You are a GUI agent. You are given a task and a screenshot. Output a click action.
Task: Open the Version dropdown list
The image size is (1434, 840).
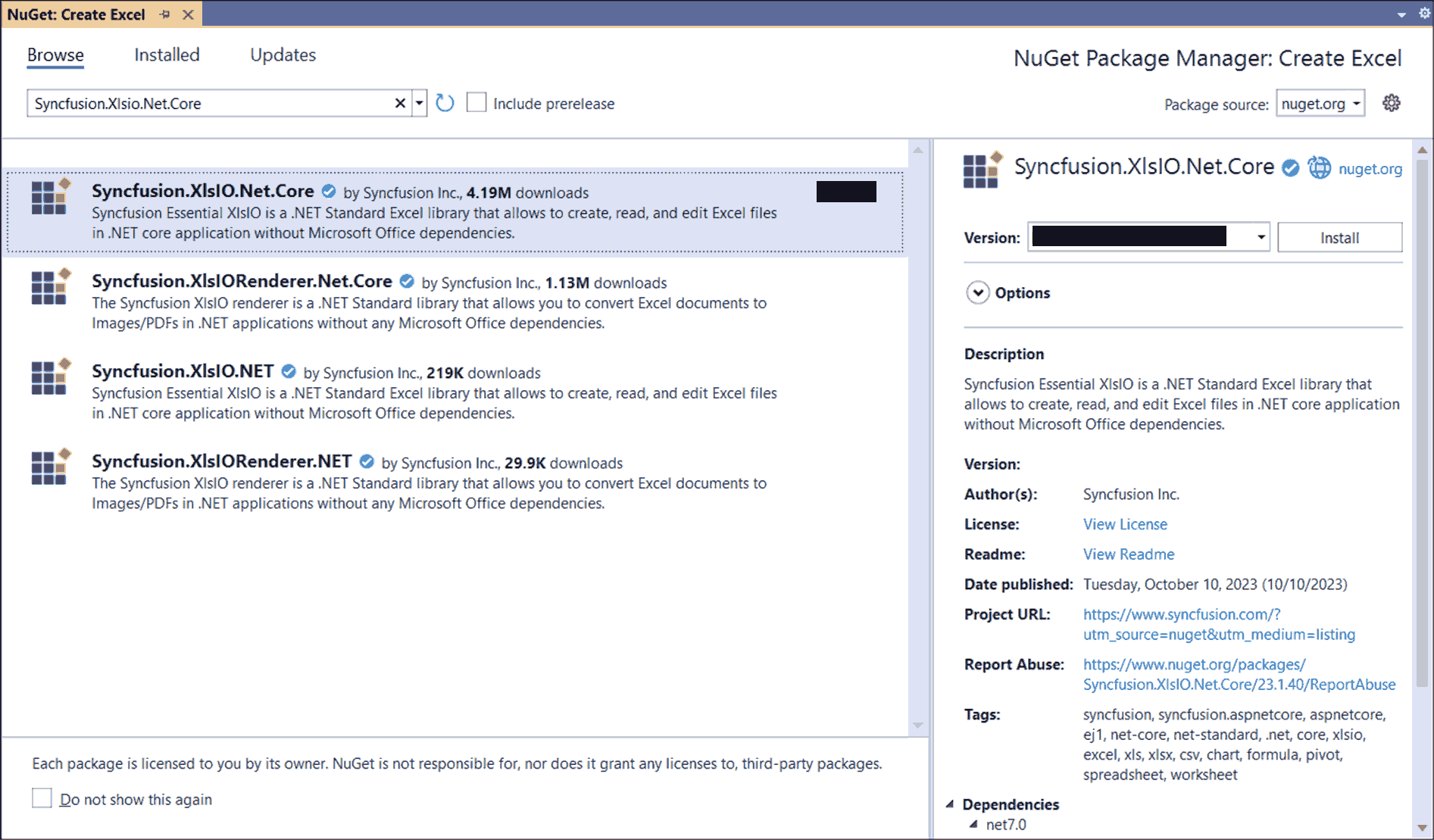click(x=1261, y=237)
